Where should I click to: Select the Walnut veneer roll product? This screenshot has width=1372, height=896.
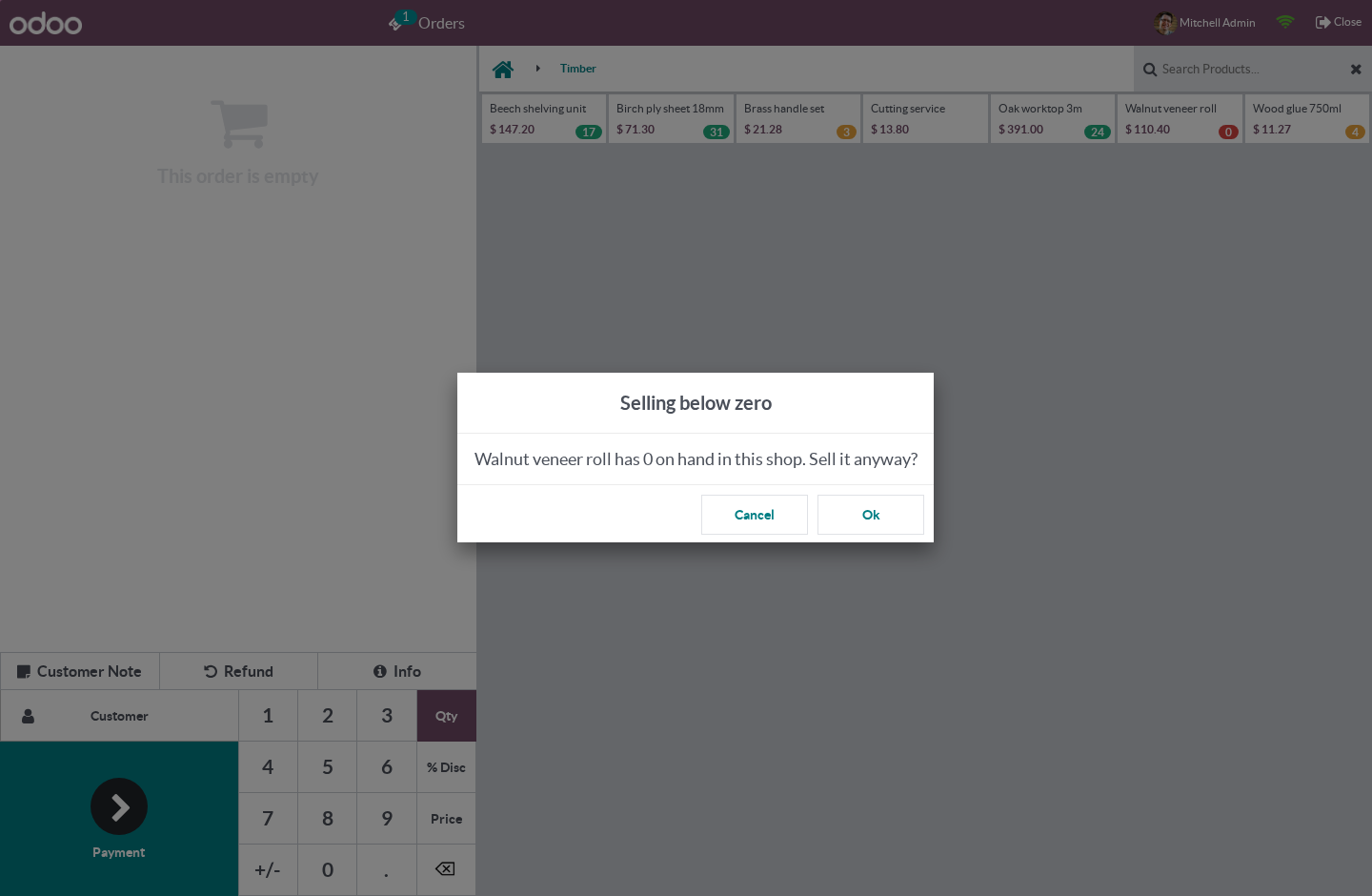(1180, 118)
